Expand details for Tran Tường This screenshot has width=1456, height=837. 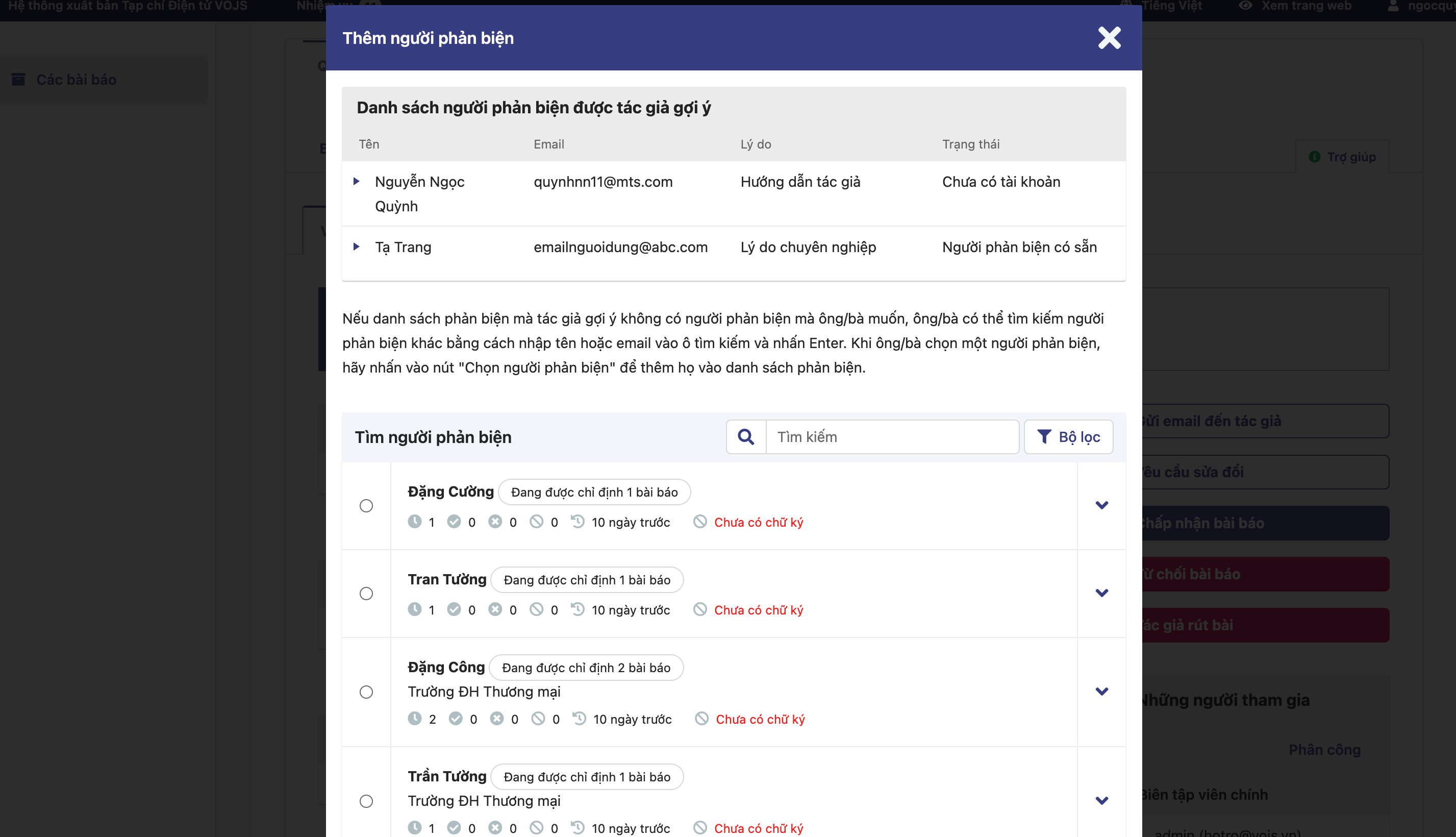click(x=1101, y=593)
